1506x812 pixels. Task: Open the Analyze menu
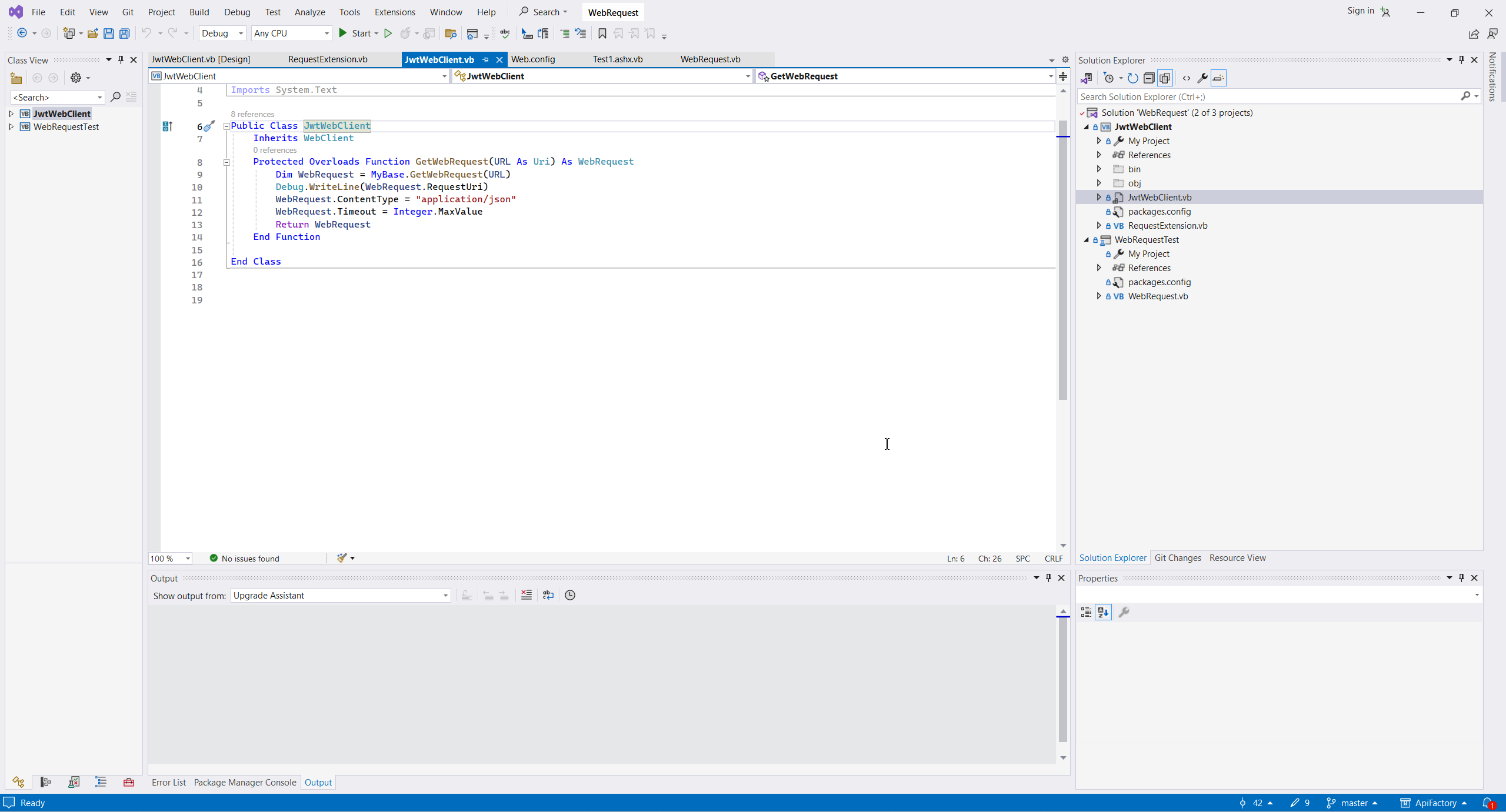(x=309, y=12)
